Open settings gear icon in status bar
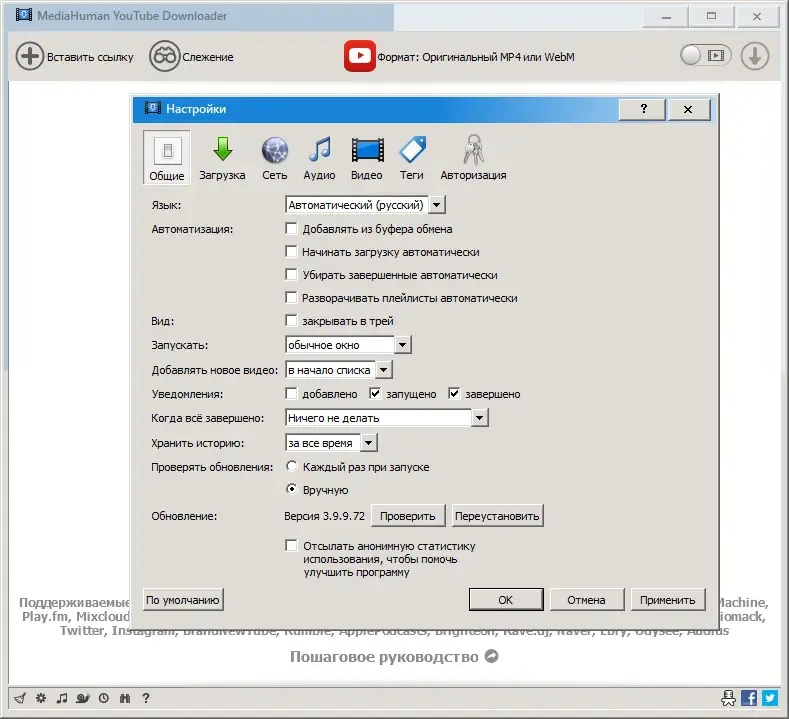The width and height of the screenshot is (789, 719). (41, 698)
